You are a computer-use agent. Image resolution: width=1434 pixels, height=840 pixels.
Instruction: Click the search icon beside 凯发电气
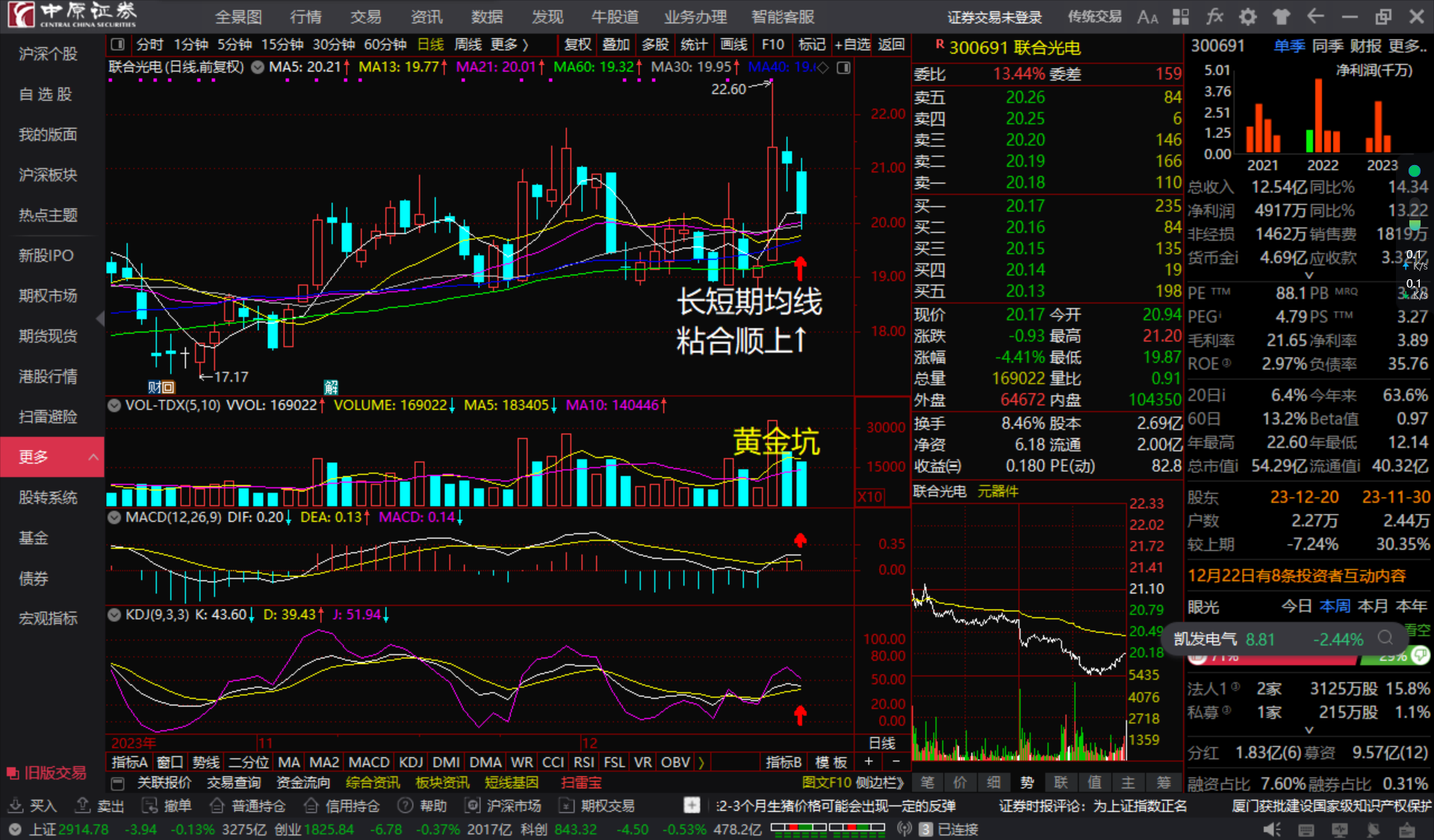pos(1385,638)
